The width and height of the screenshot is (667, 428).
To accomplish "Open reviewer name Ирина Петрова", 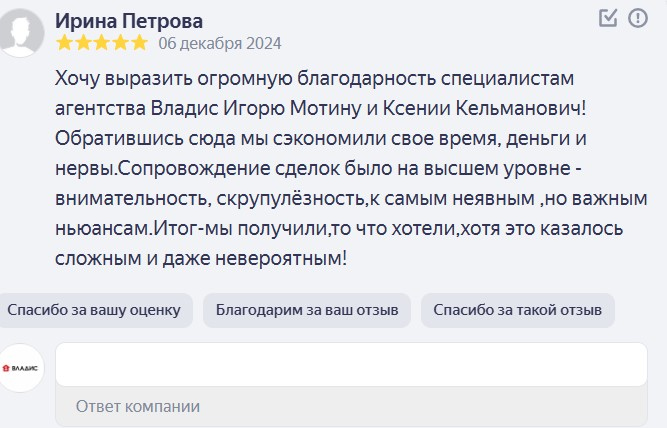I will tap(129, 21).
